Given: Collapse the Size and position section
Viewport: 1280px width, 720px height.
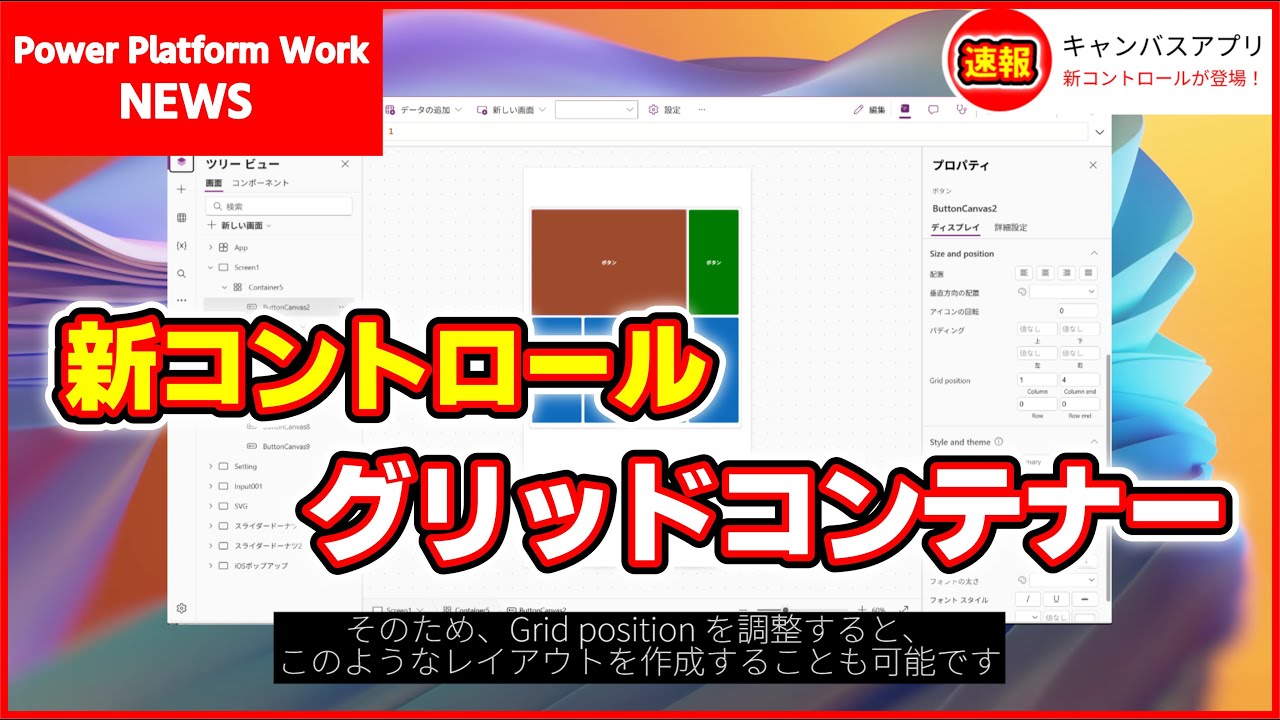Looking at the screenshot, I should pos(1093,254).
